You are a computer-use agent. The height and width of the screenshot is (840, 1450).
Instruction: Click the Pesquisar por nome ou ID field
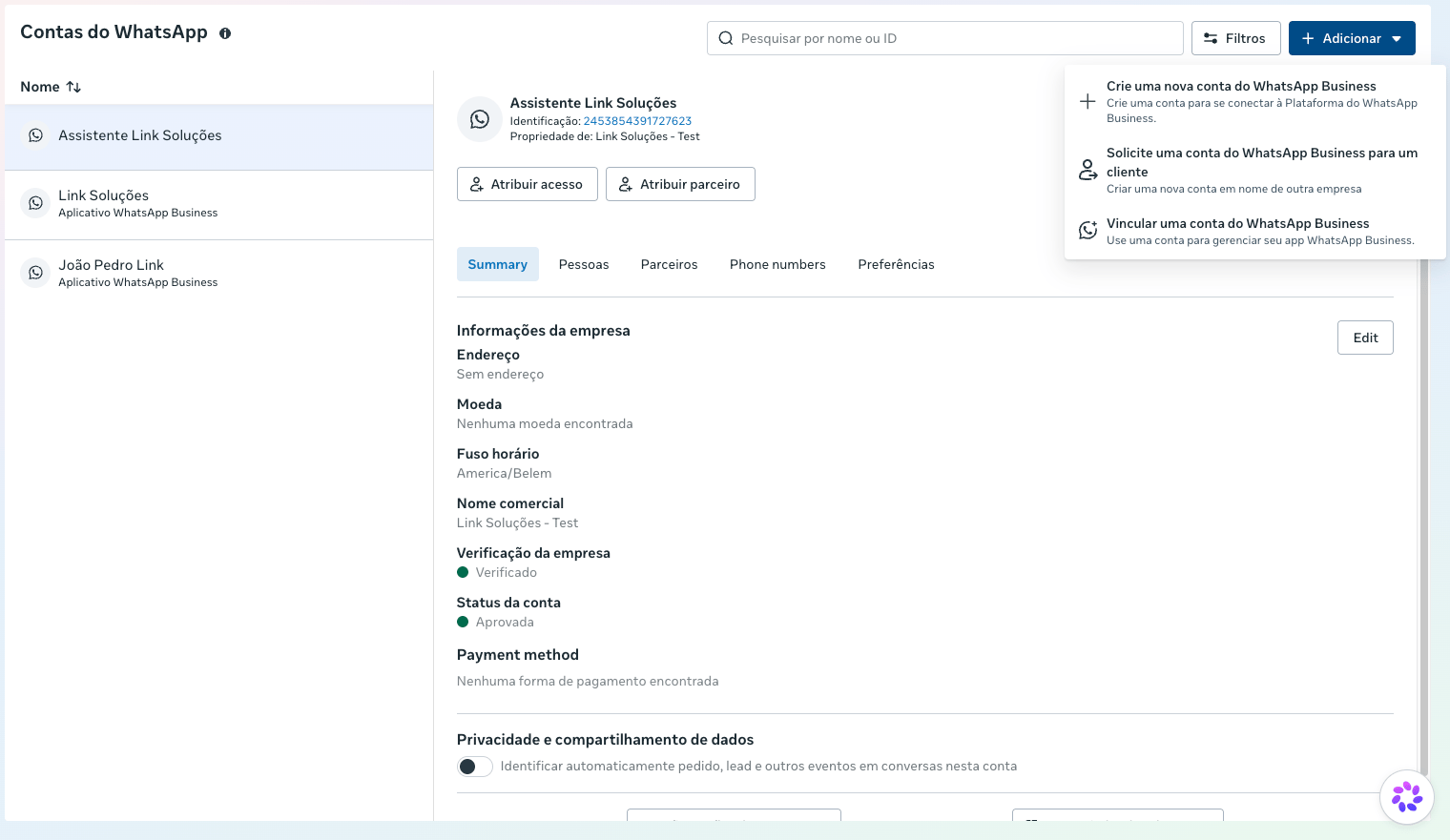944,38
